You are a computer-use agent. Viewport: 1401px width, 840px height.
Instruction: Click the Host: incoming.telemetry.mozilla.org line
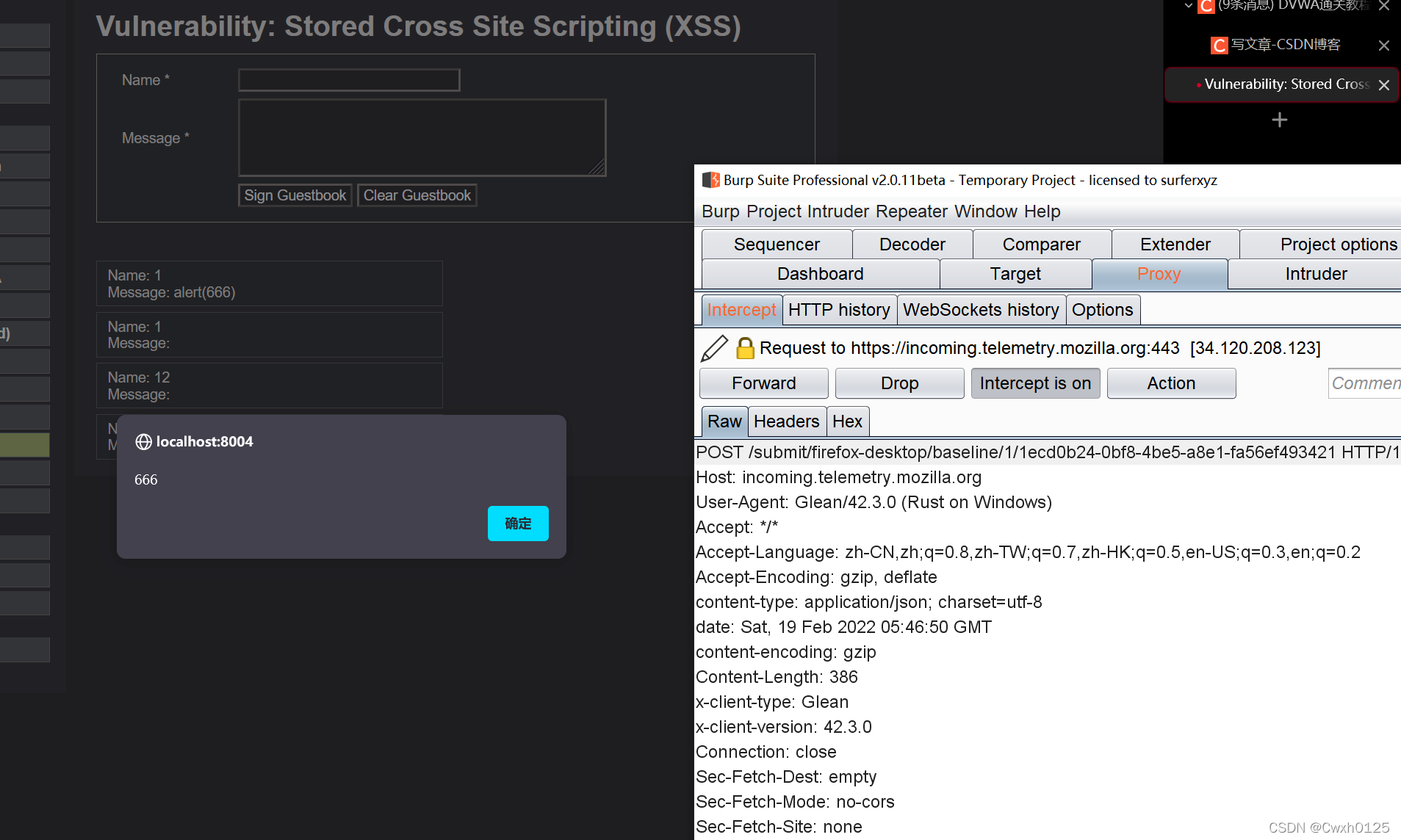838,477
